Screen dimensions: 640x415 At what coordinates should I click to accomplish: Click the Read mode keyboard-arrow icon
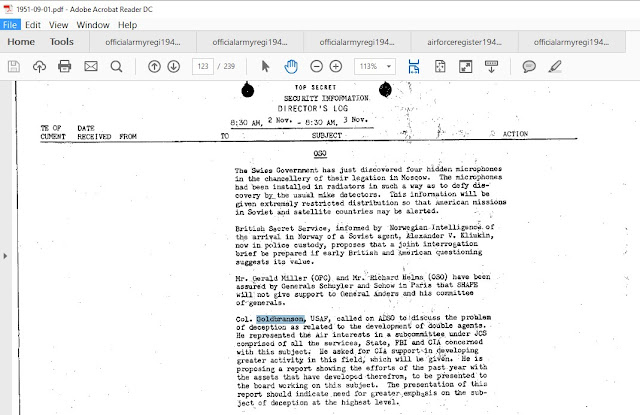(x=491, y=66)
